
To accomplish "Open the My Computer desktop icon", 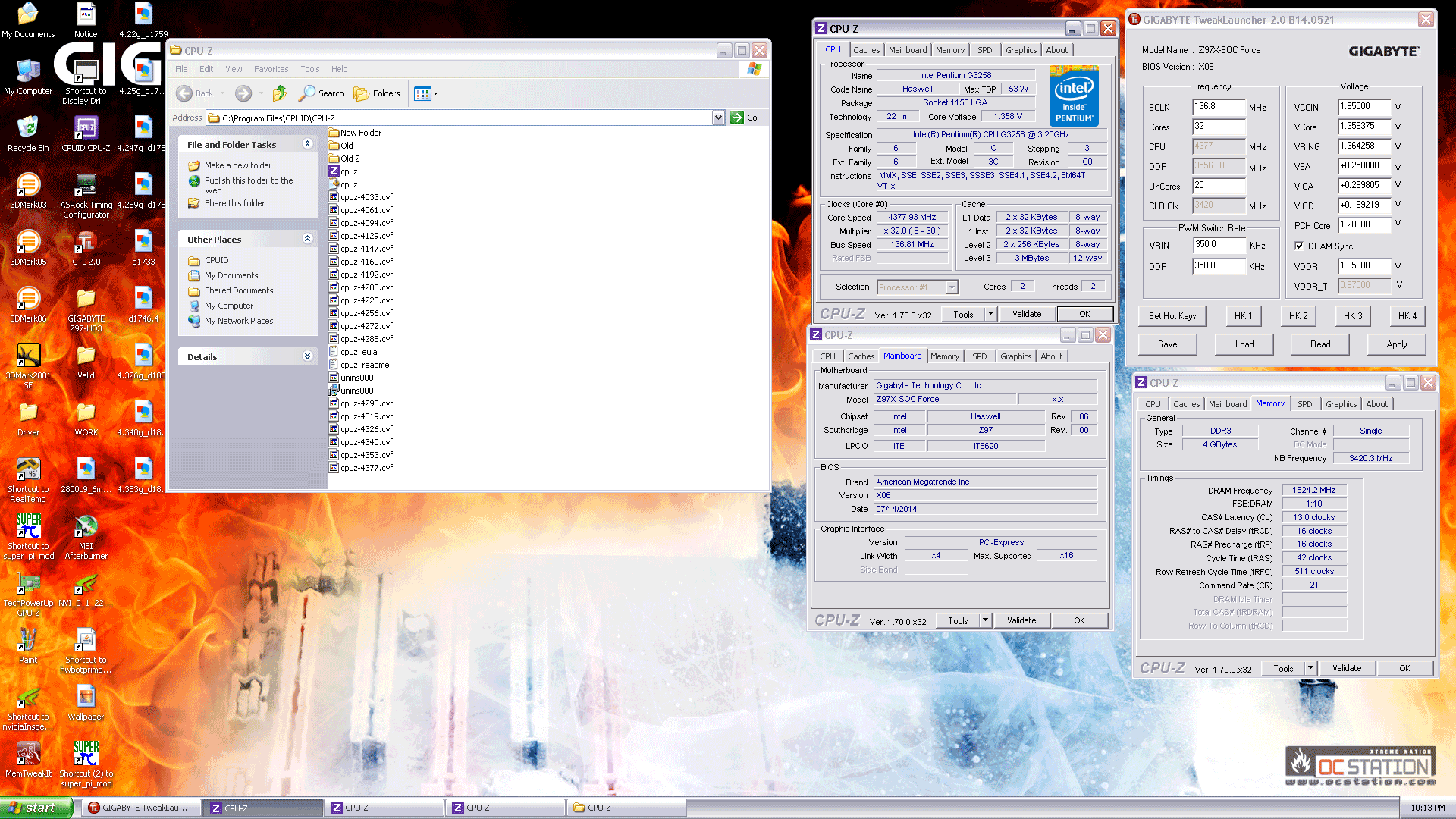I will coord(28,77).
